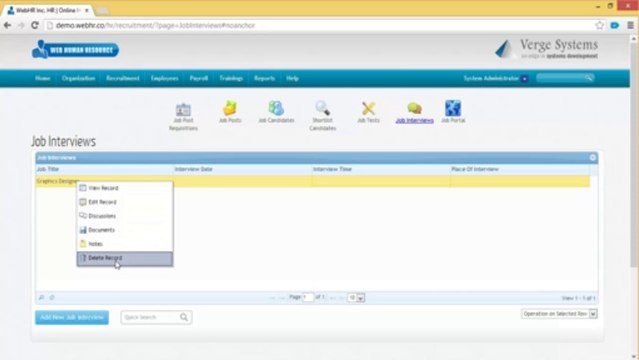Open the Chrome menu icon
The image size is (639, 360).
[x=630, y=25]
